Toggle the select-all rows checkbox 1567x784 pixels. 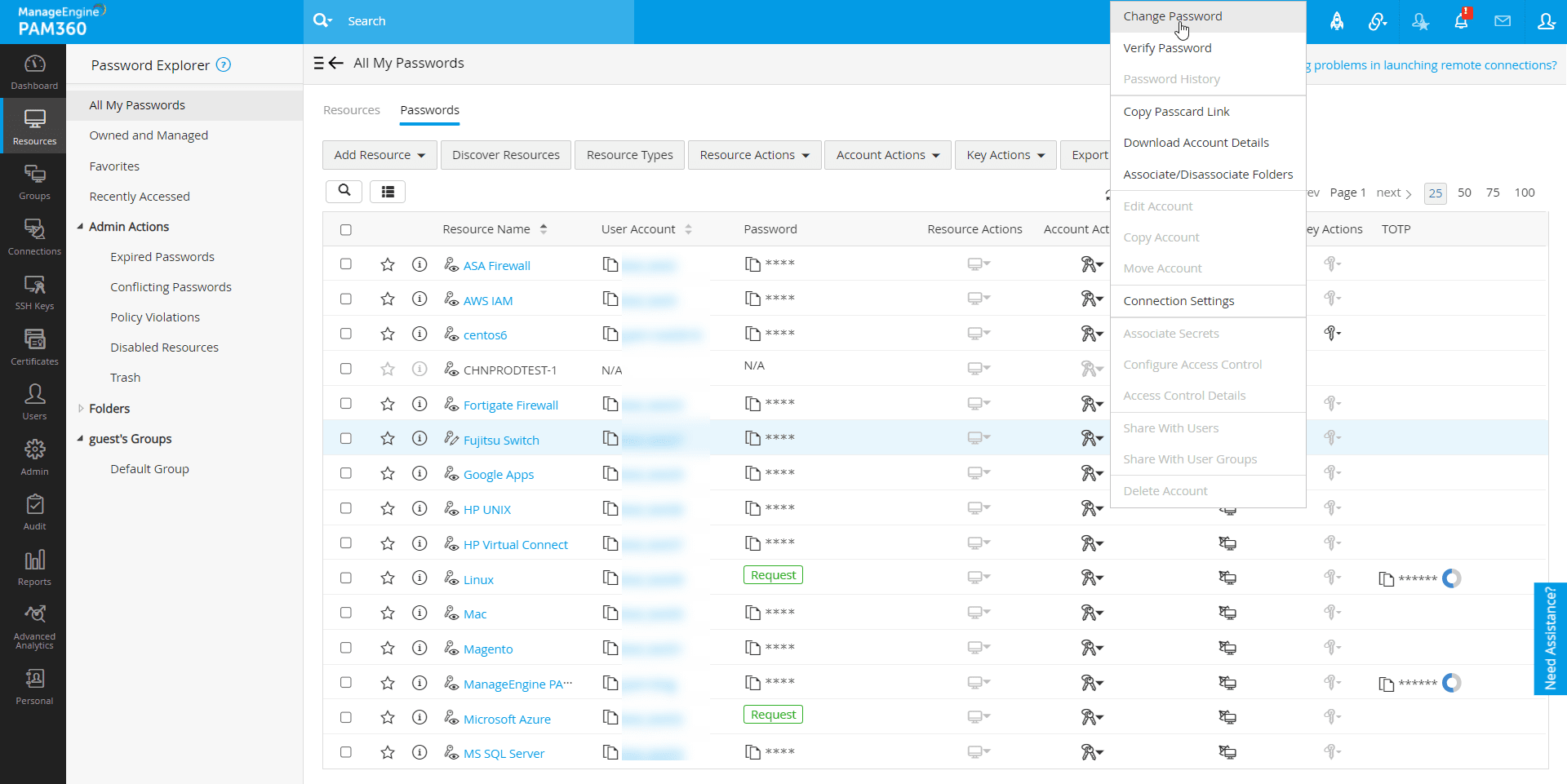(x=346, y=230)
